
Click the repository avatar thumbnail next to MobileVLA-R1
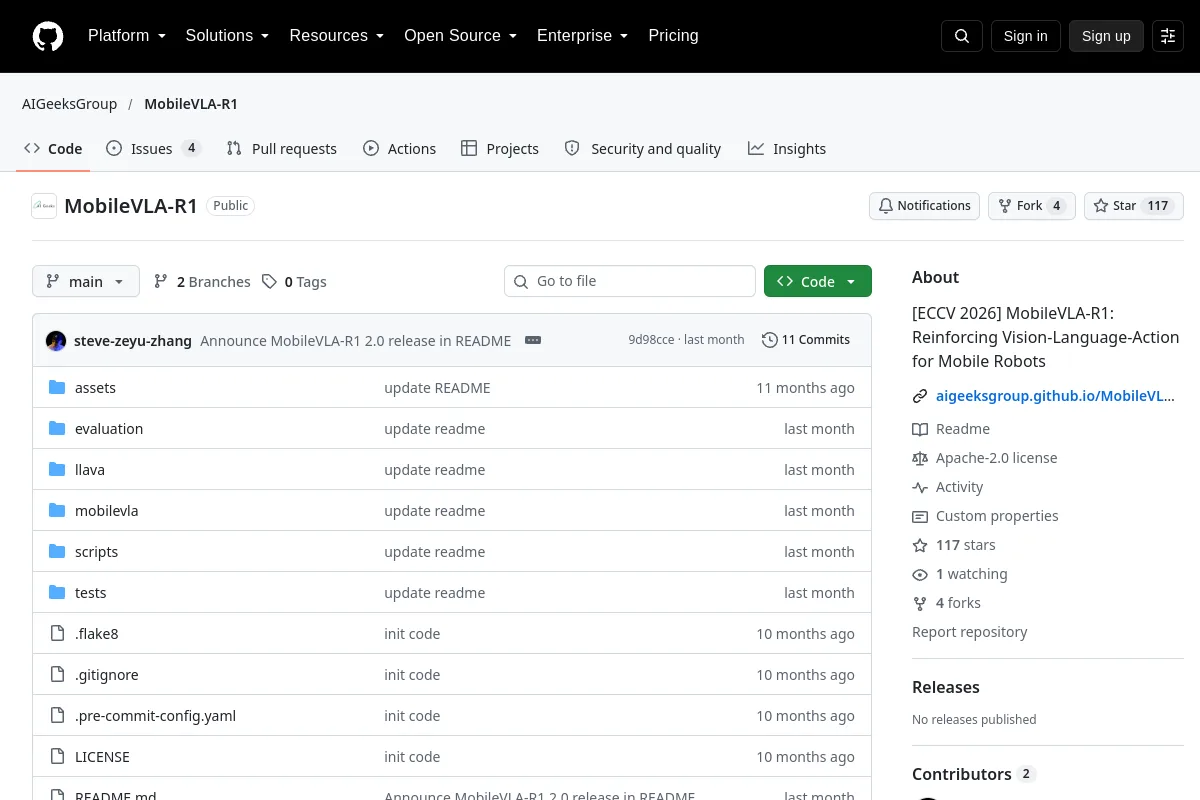click(x=44, y=206)
